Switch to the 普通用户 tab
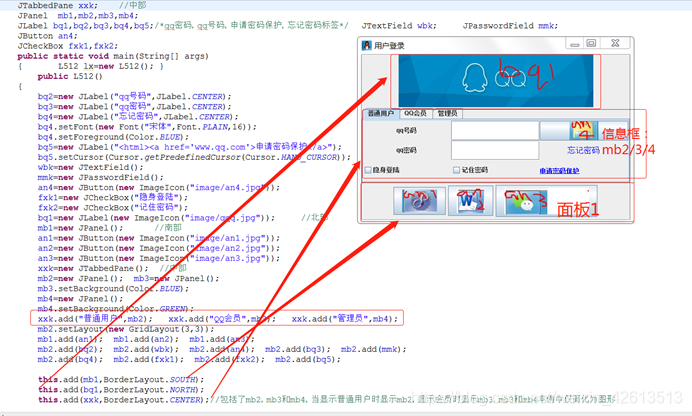692x416 pixels. click(x=381, y=113)
